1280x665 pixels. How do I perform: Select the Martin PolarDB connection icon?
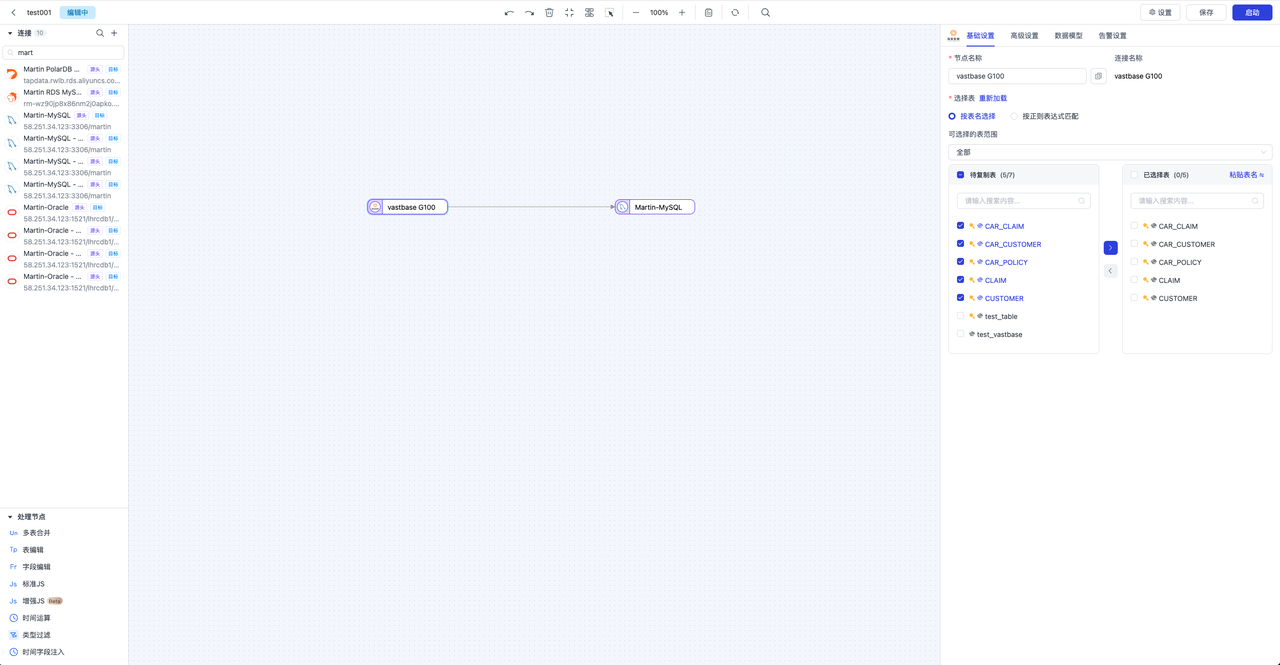[x=12, y=74]
